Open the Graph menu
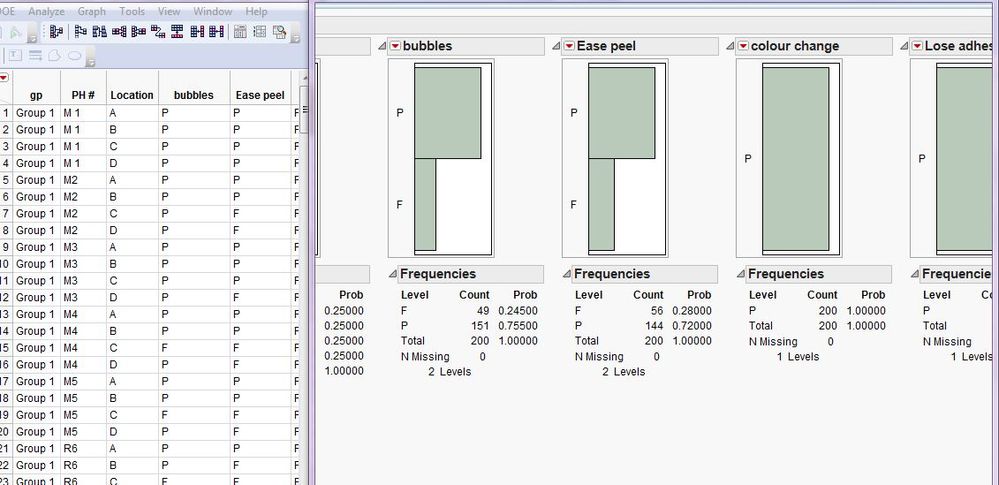The image size is (999, 485). click(x=92, y=11)
